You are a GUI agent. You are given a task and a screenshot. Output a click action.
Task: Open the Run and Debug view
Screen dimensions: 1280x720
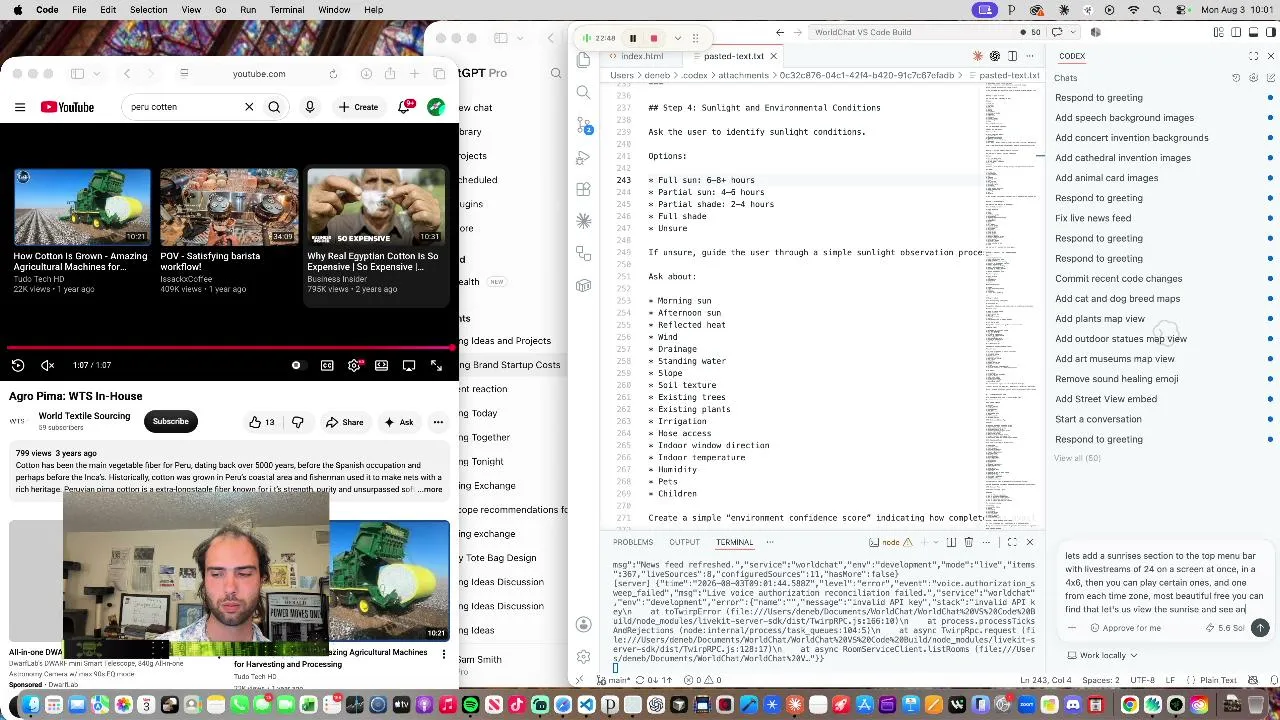pos(584,158)
